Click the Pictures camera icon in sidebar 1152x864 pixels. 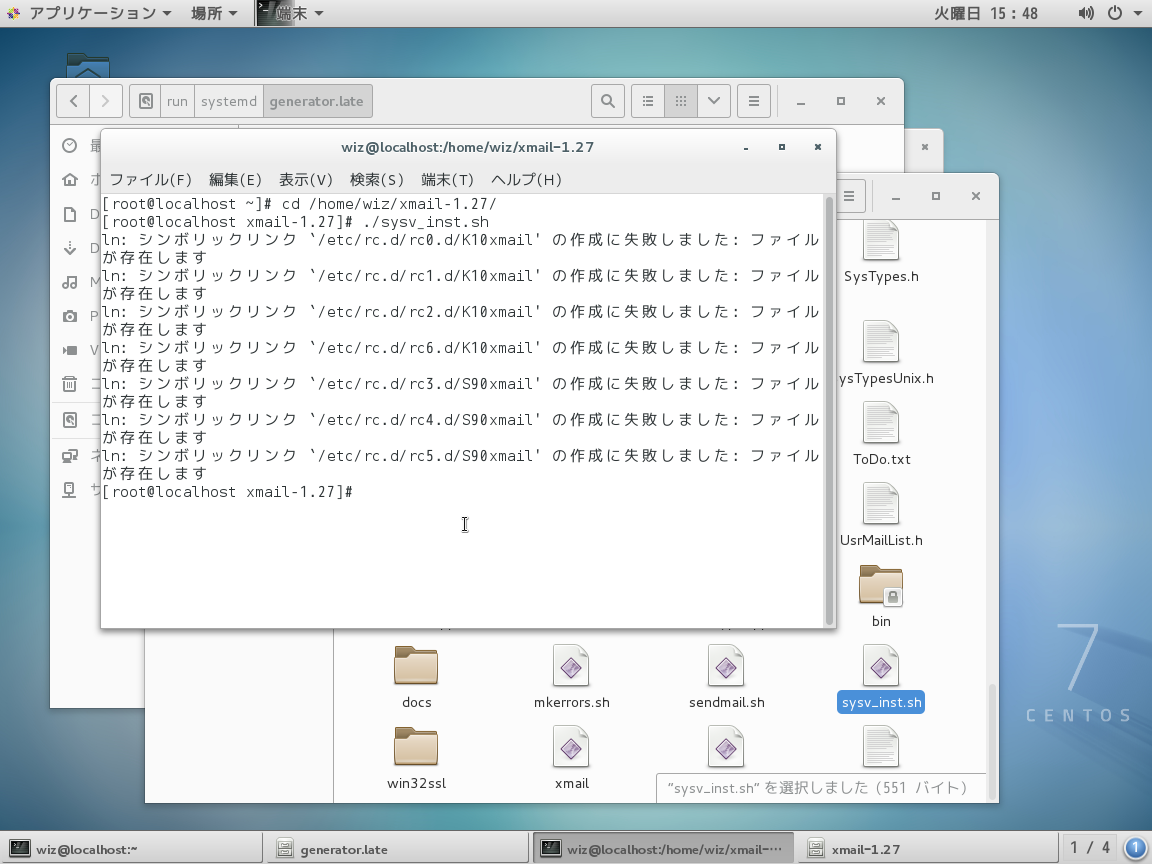point(70,316)
